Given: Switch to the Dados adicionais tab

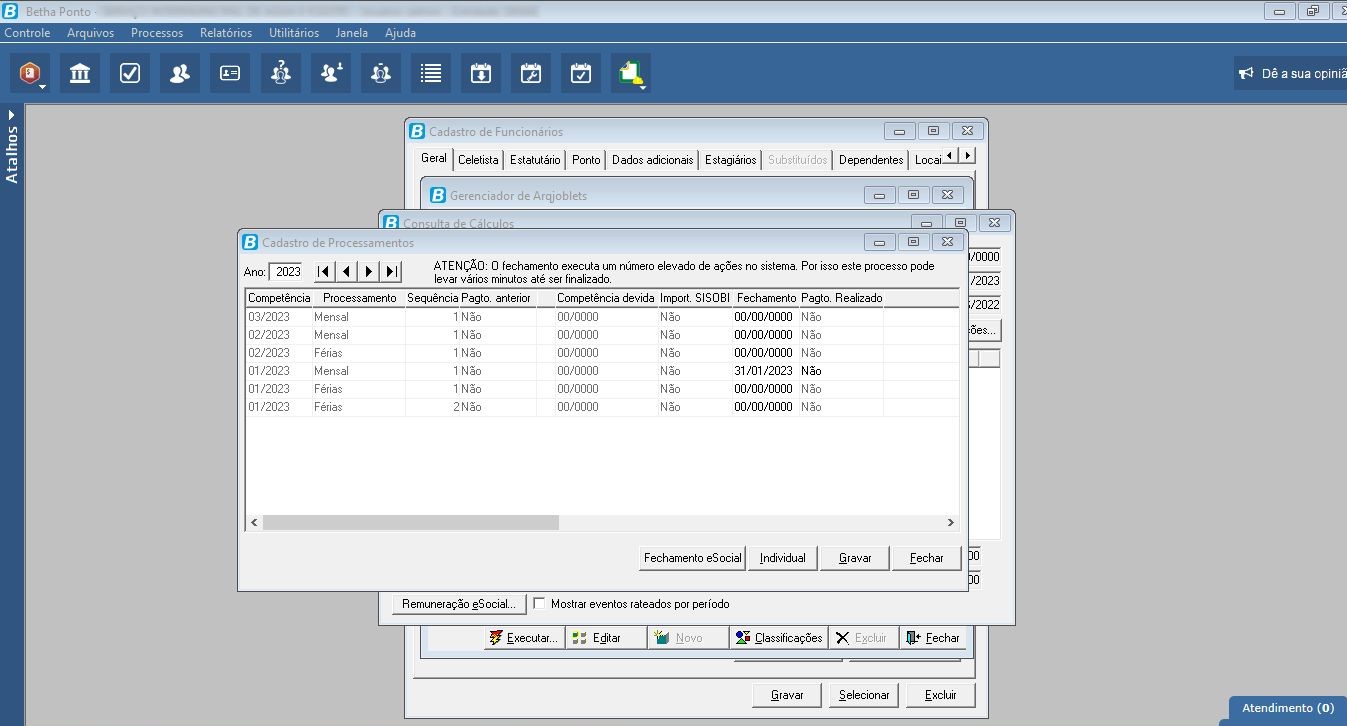Looking at the screenshot, I should (652, 160).
